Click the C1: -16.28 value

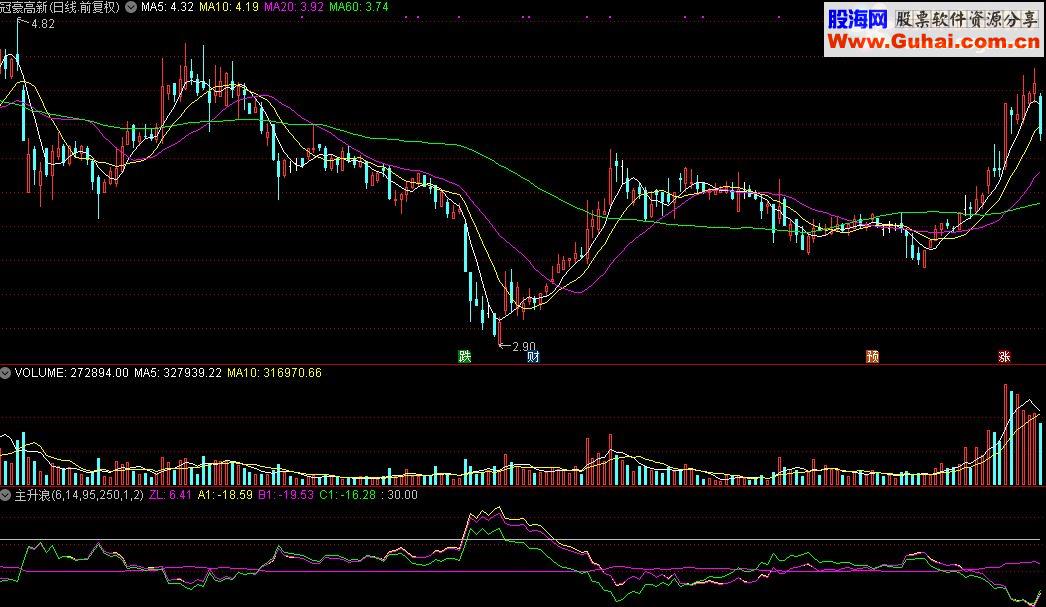coord(348,495)
